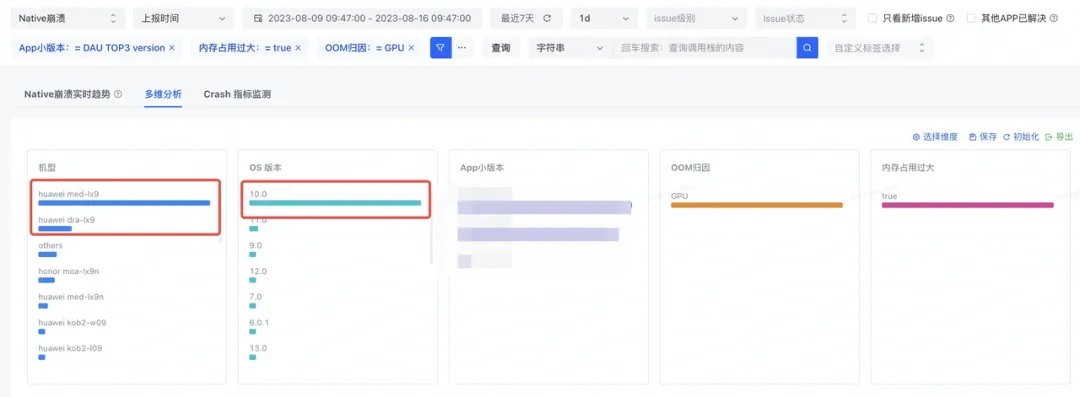Open the ellipsis more-filters icon
Screen dimensions: 1080x397
coord(461,48)
